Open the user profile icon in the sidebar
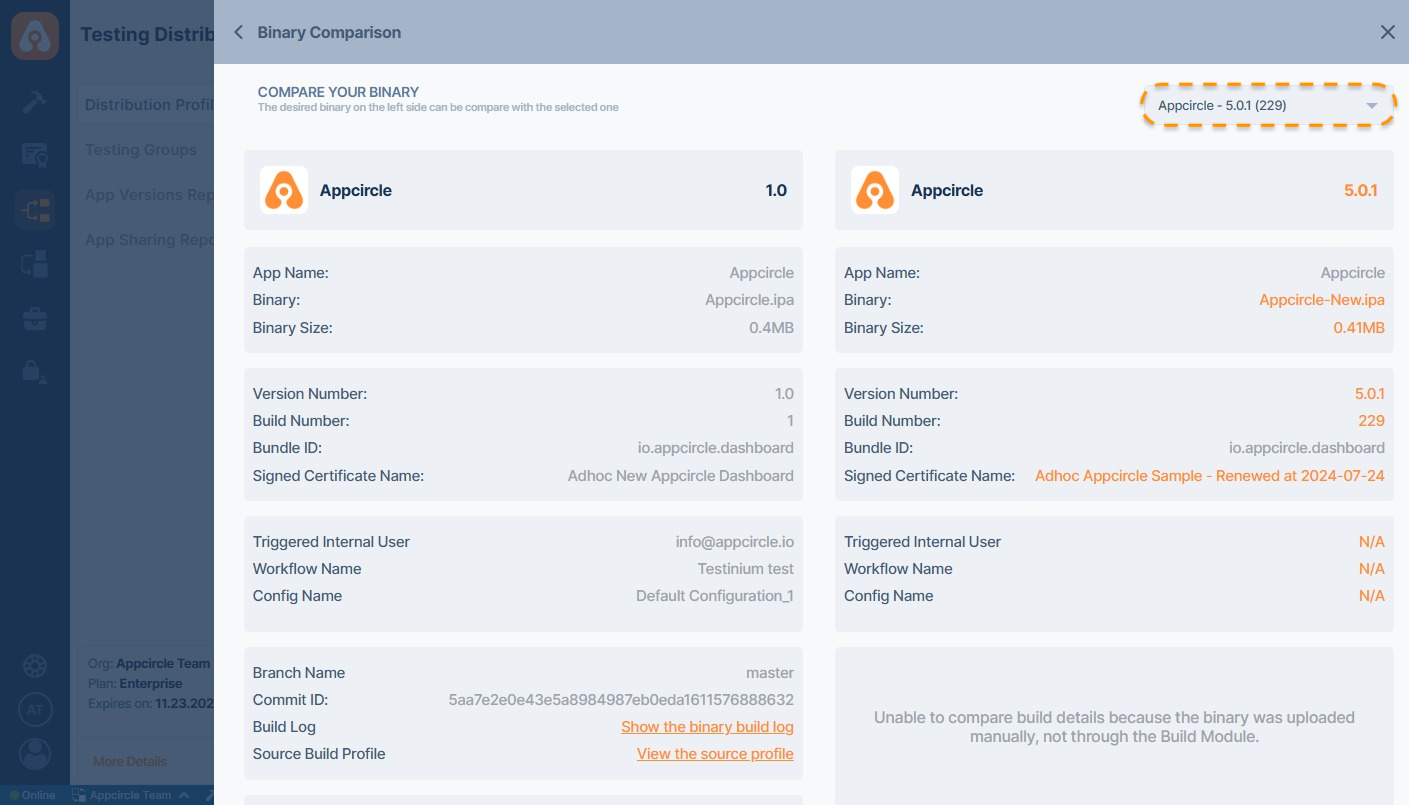This screenshot has height=805, width=1409. tap(35, 754)
